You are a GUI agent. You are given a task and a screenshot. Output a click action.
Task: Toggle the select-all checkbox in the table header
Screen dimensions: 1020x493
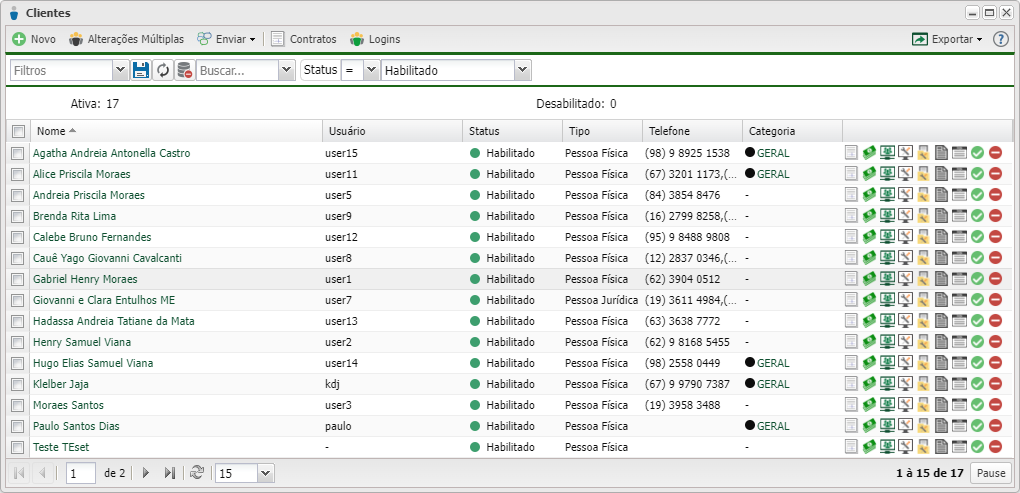click(17, 131)
